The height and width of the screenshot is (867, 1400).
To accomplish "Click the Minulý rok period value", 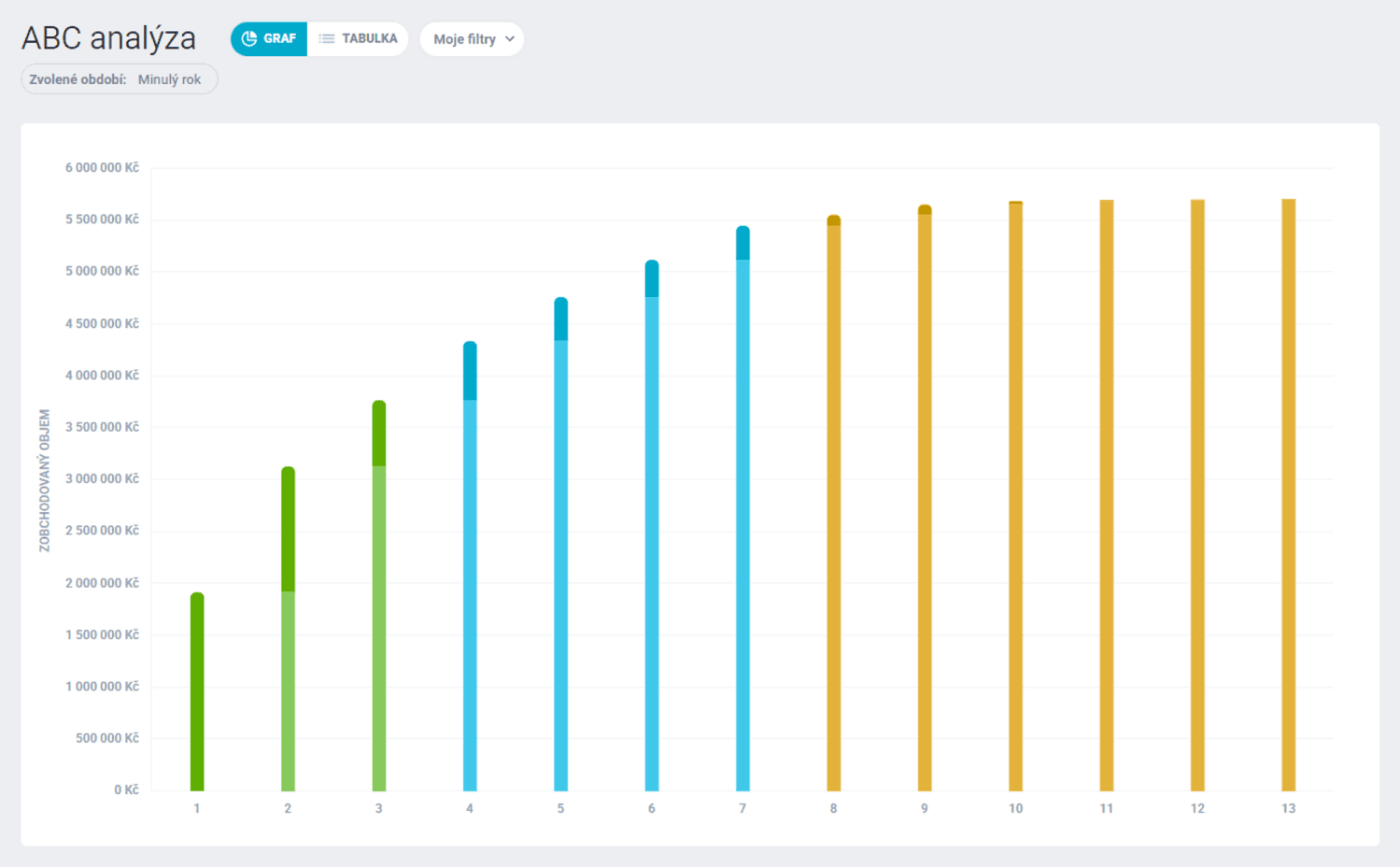I will coord(169,79).
